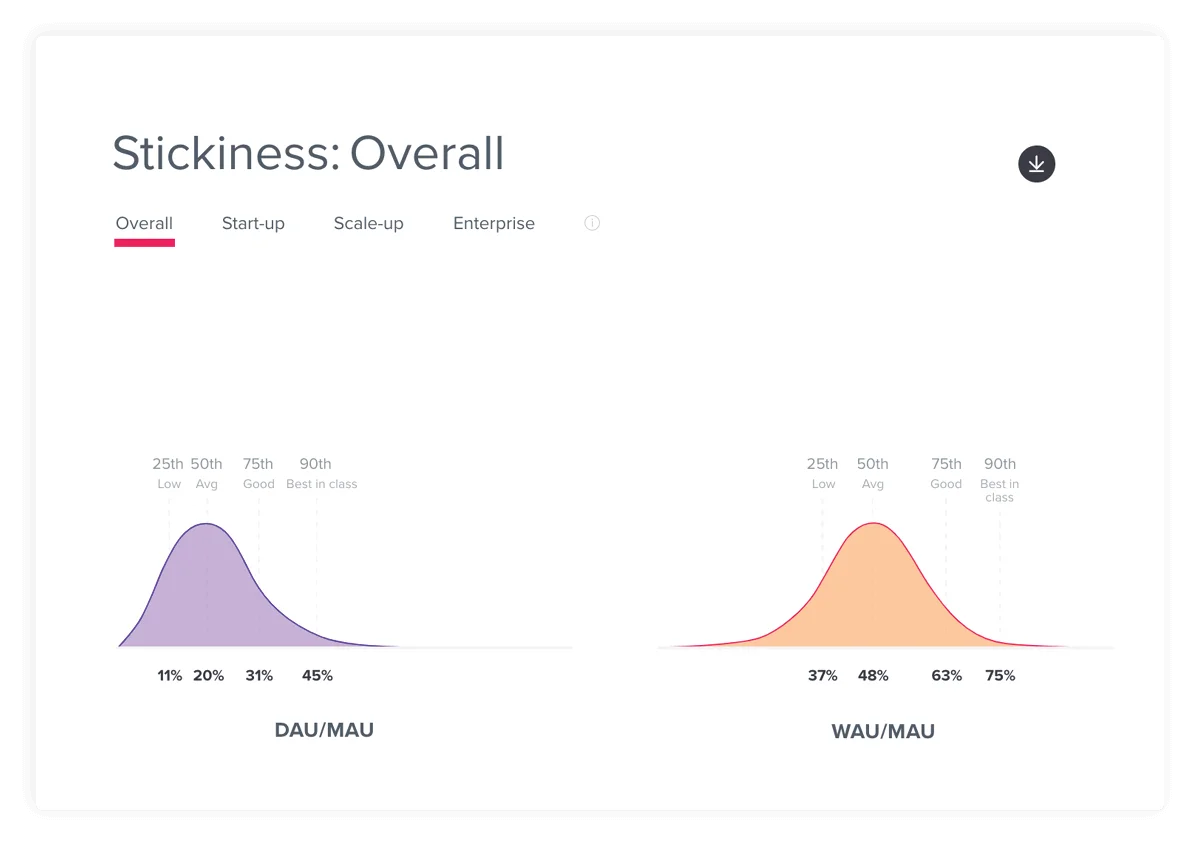Click the 63% value under WAU/MAU
1200x846 pixels.
coord(946,676)
